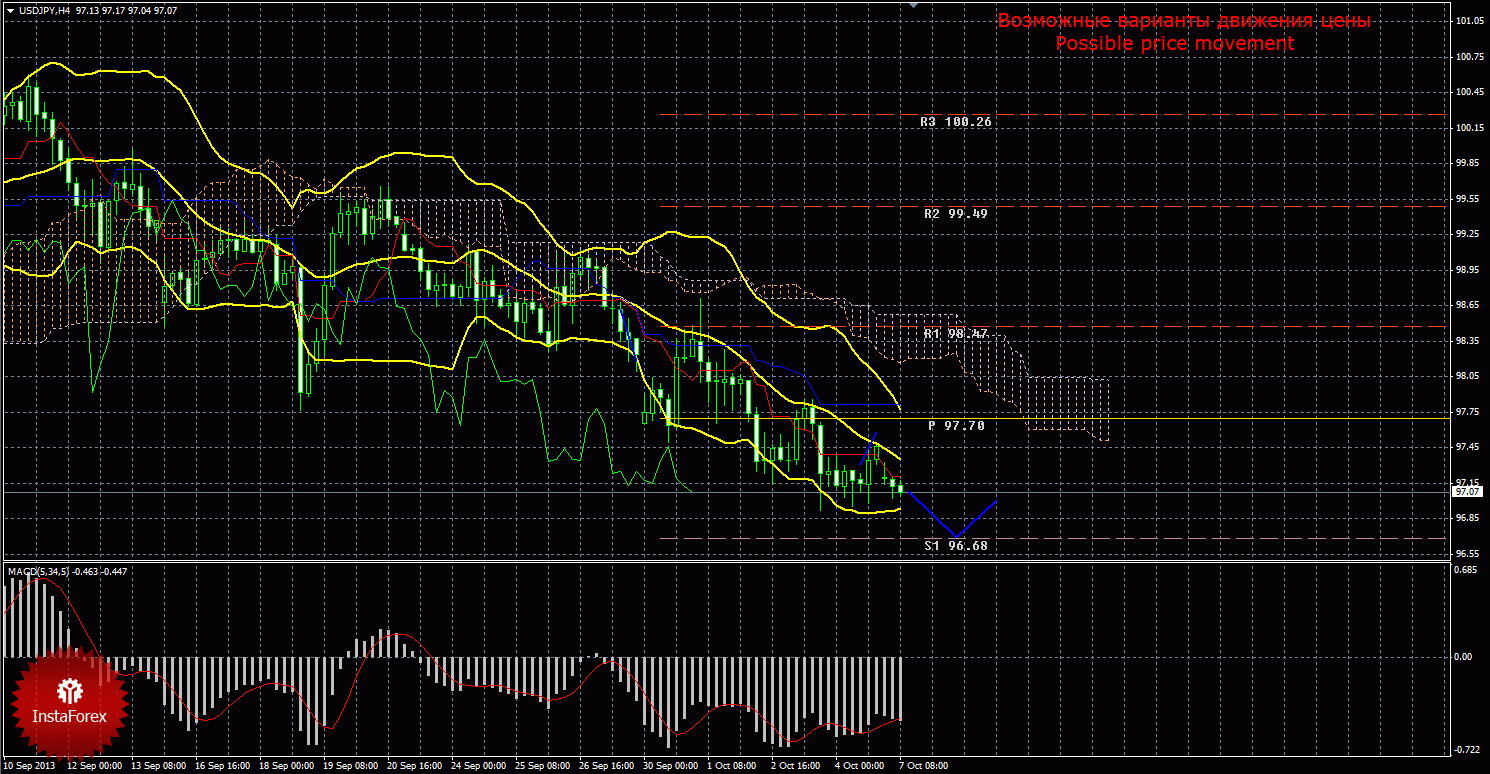Click the S1 96.68 support label

coord(955,546)
